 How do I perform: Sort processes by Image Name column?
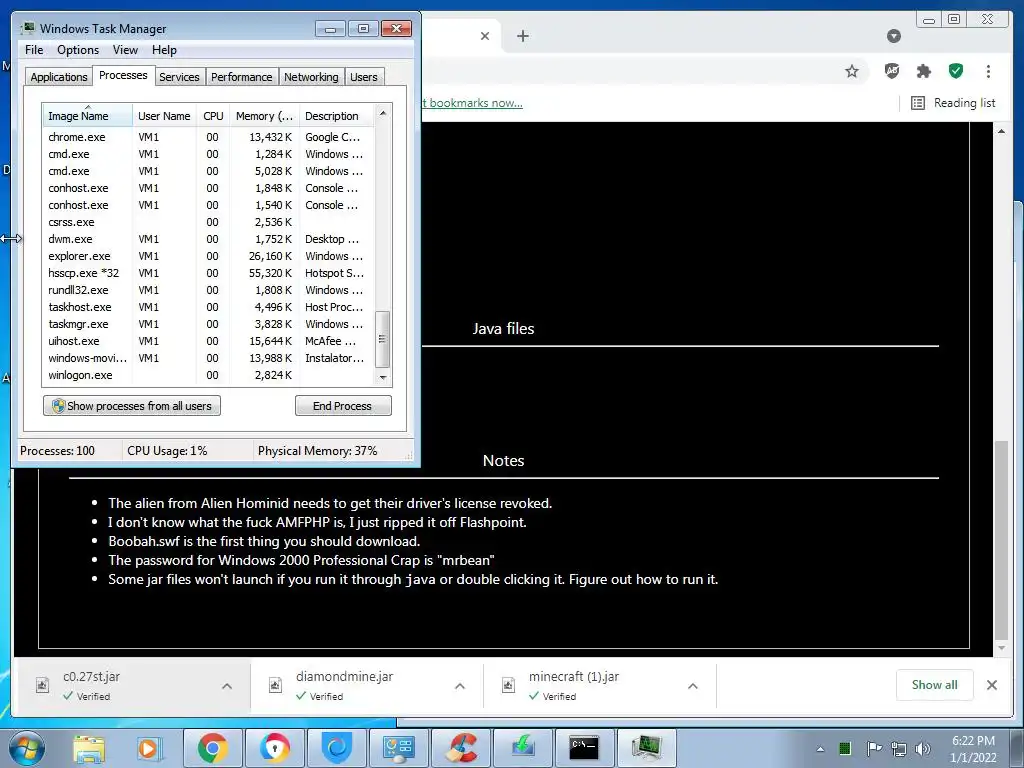(88, 116)
